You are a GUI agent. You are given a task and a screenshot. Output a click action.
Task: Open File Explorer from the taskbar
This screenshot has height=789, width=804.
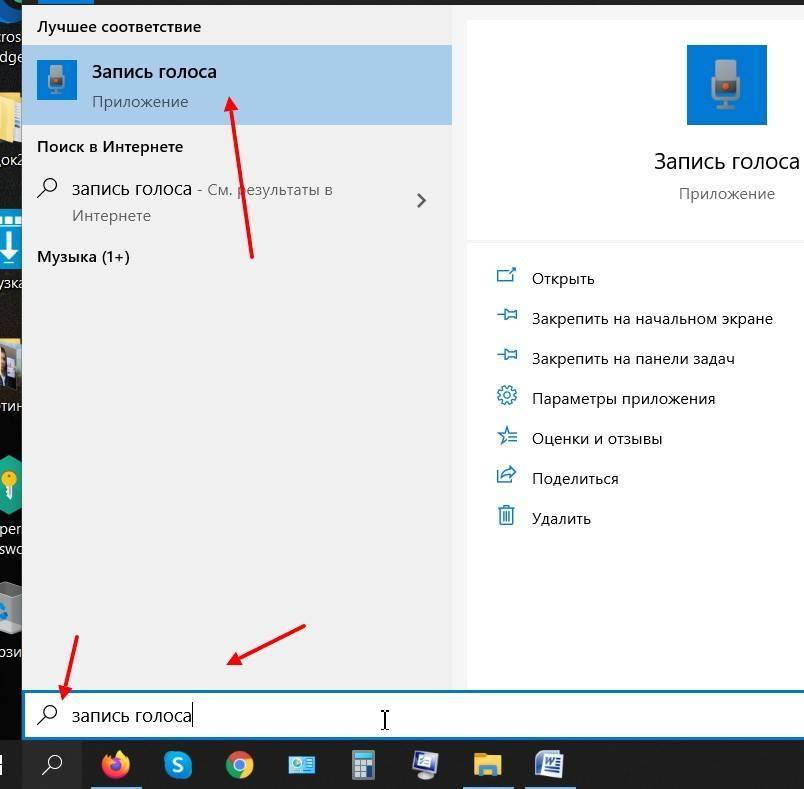tap(487, 765)
